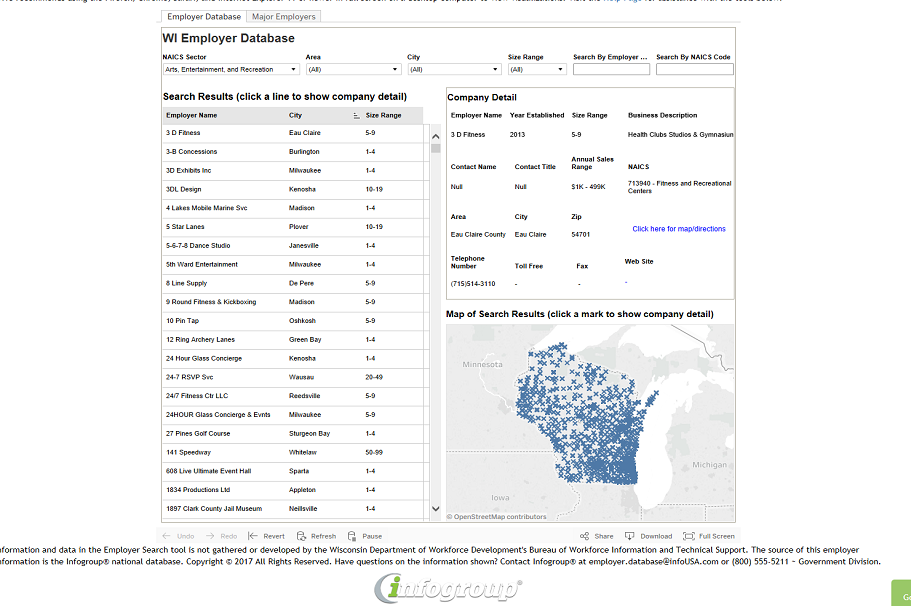Image resolution: width=911 pixels, height=606 pixels.
Task: Open the City filter dropdown
Action: (454, 69)
